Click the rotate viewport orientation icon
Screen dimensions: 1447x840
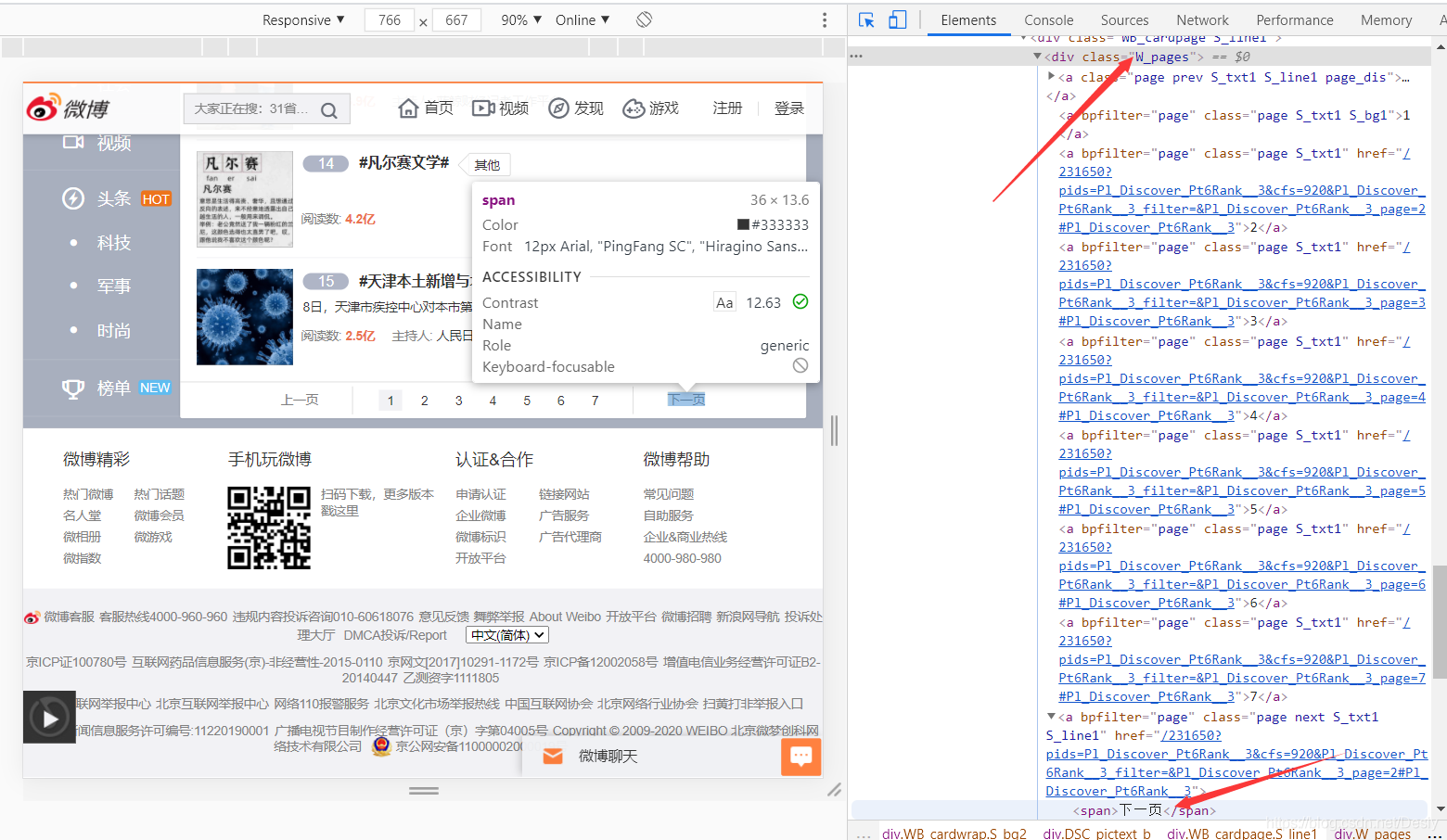pos(643,19)
